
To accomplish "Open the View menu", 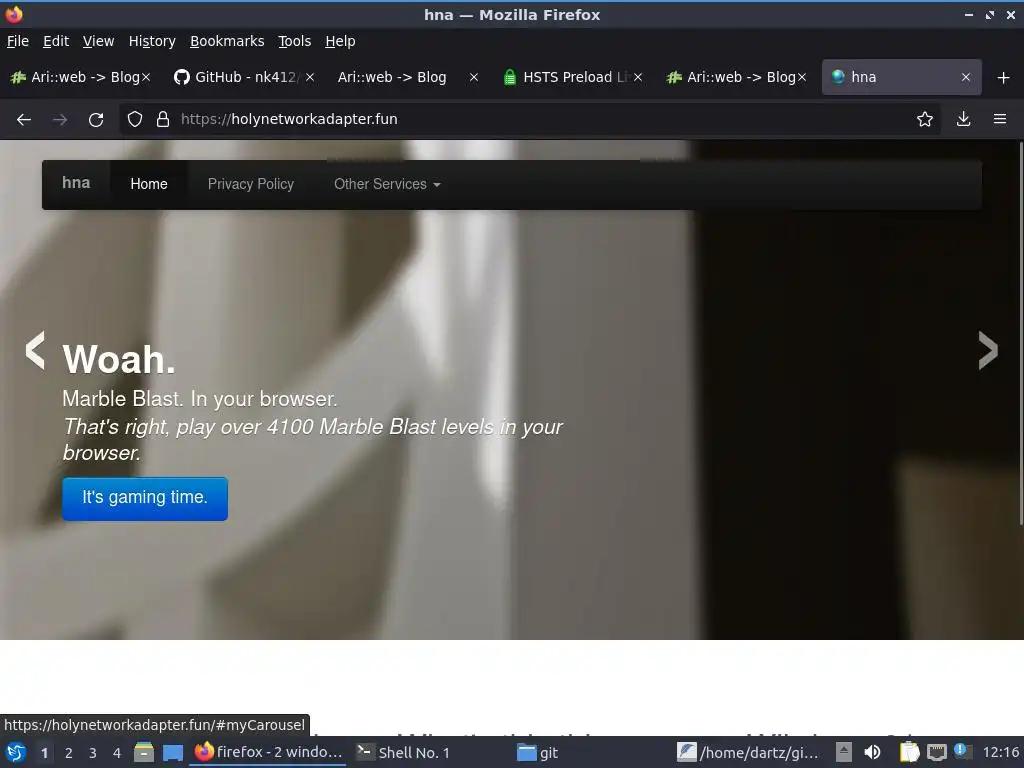I will [99, 41].
